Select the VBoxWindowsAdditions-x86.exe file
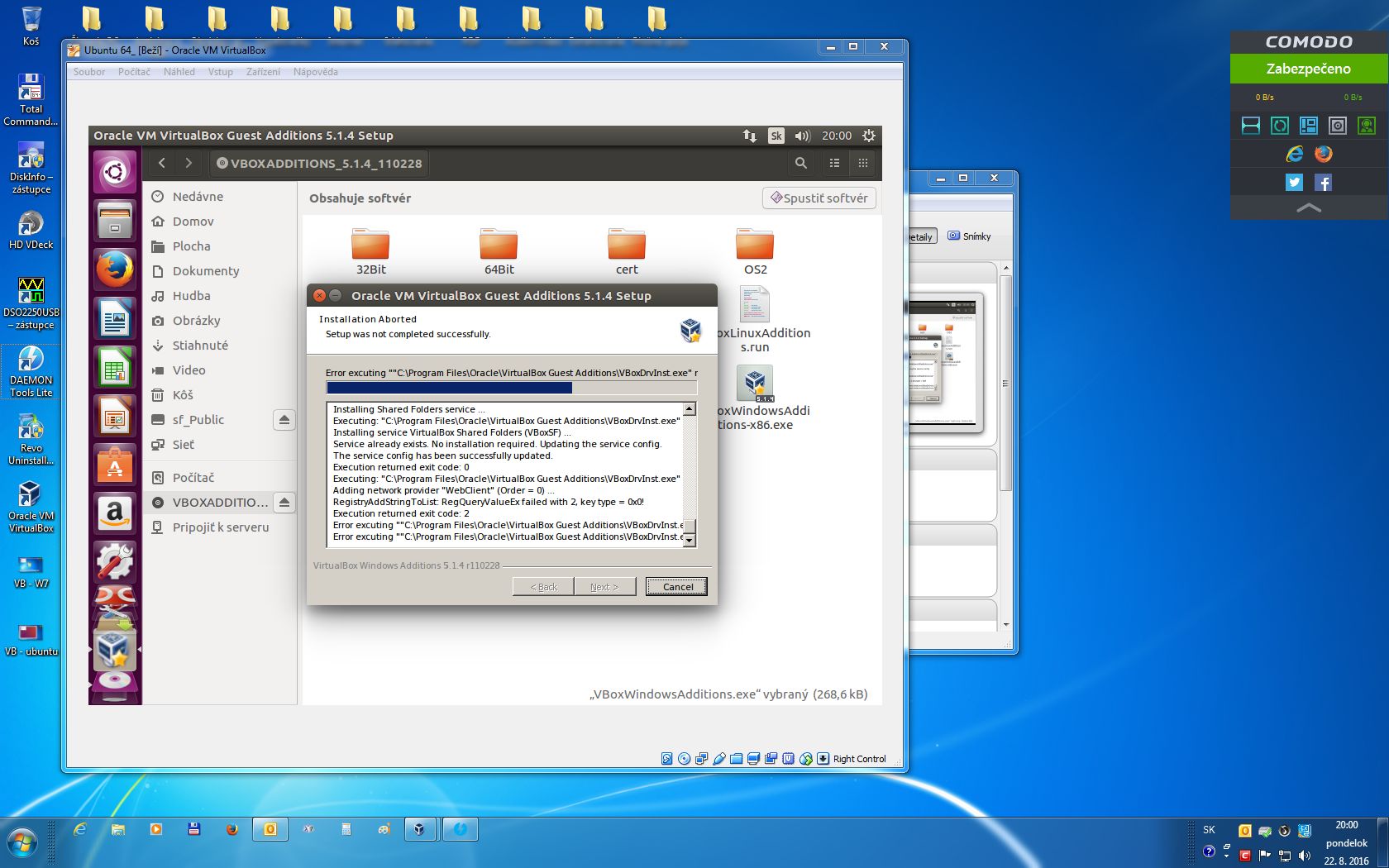This screenshot has width=1389, height=868. 755,398
